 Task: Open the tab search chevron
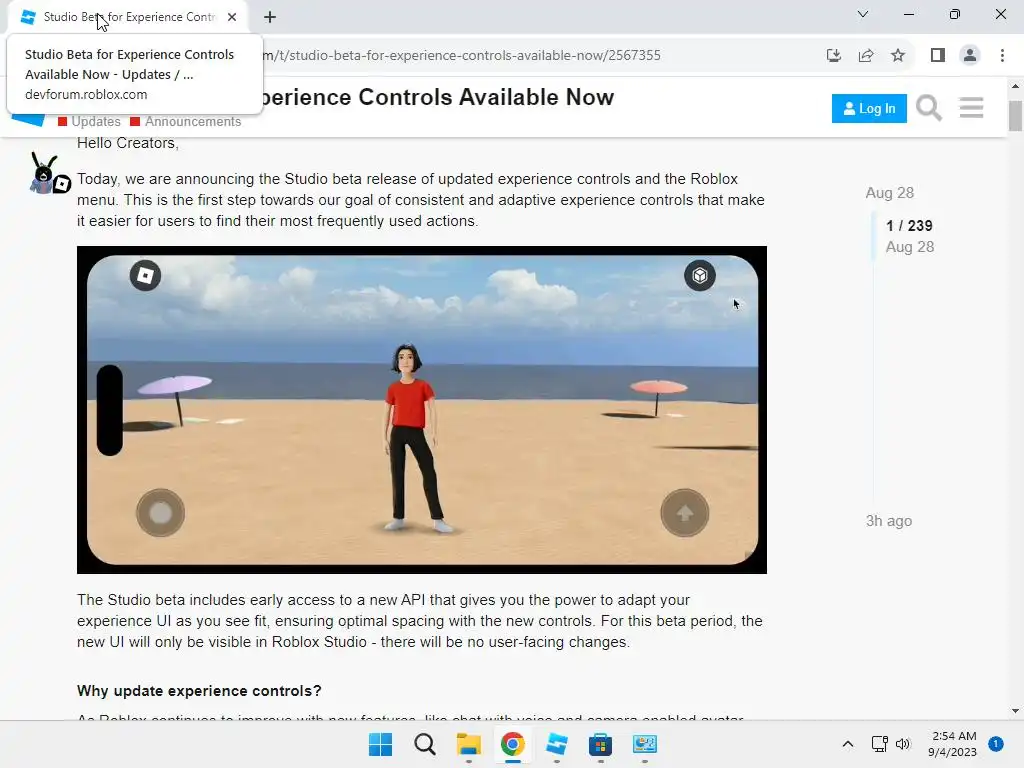pyautogui.click(x=863, y=14)
